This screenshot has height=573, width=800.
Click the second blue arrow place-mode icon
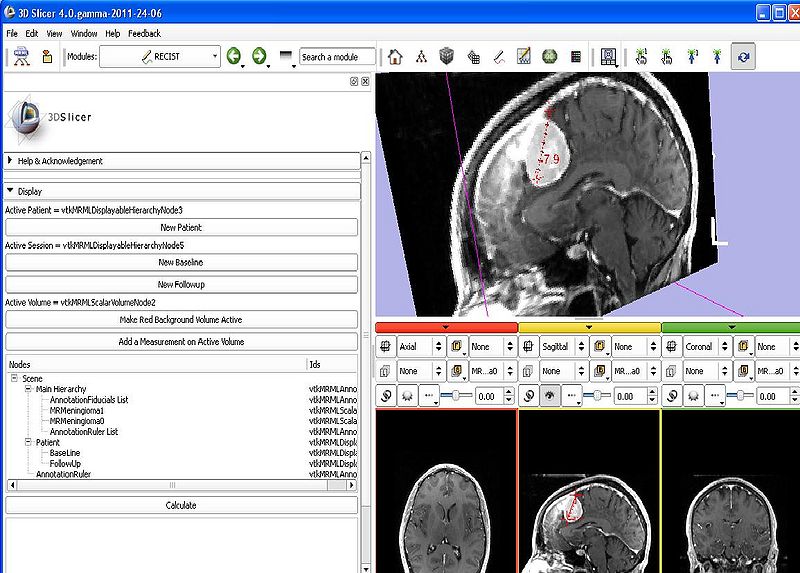pos(717,57)
